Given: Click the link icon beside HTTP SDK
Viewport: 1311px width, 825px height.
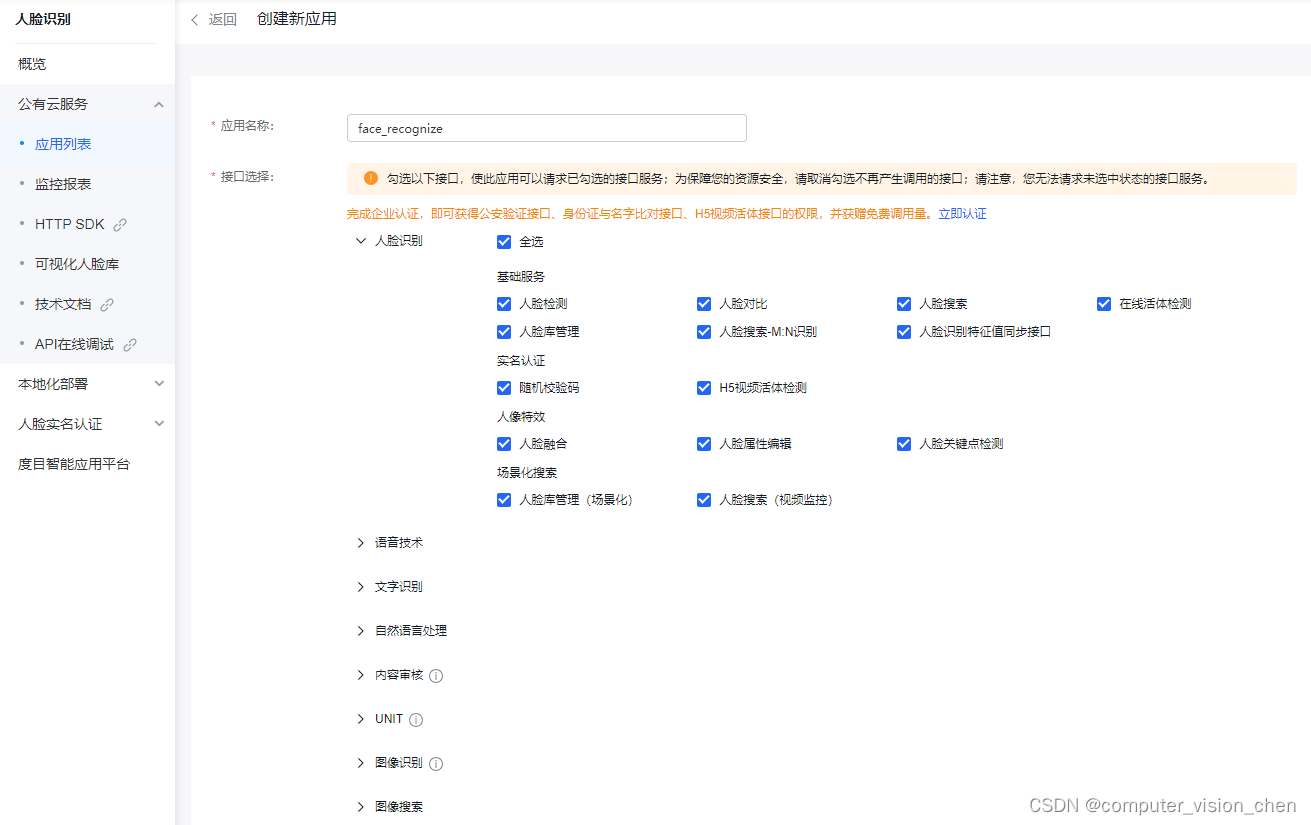Looking at the screenshot, I should pos(120,225).
